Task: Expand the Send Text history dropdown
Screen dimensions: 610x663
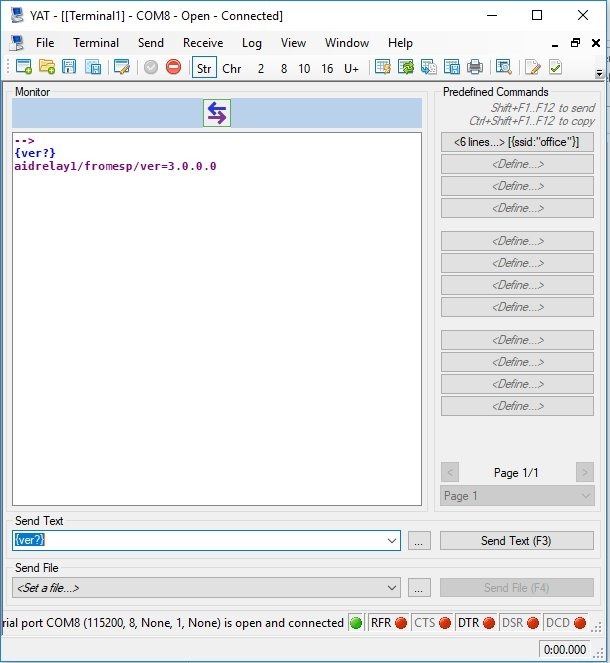Action: pos(391,541)
